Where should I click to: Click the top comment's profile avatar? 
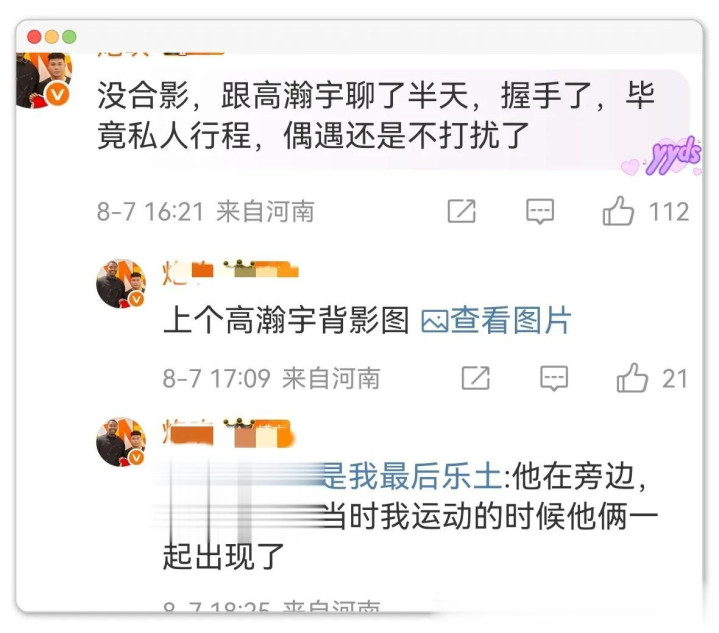pyautogui.click(x=44, y=79)
